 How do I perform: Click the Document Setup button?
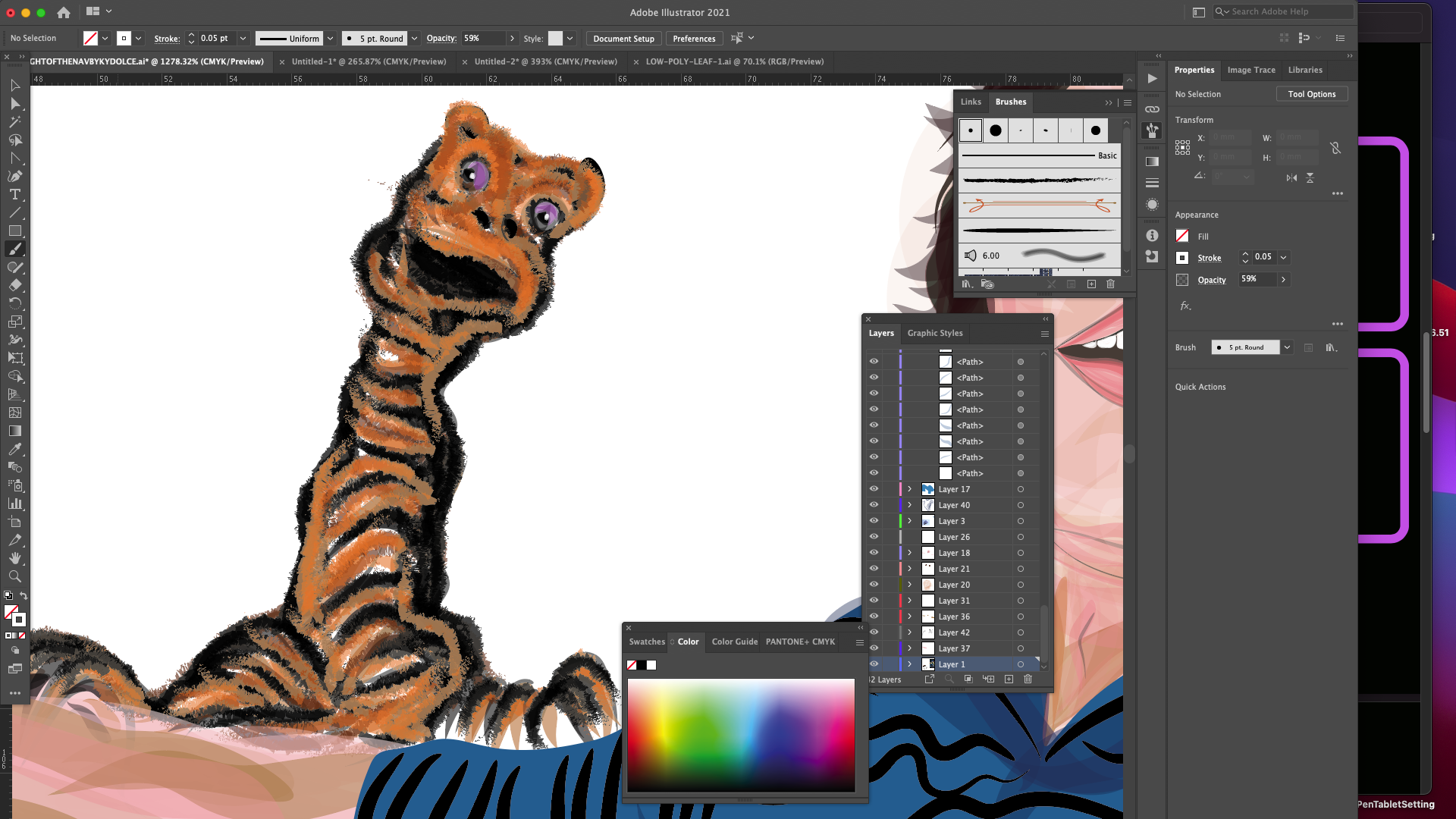[x=623, y=39]
